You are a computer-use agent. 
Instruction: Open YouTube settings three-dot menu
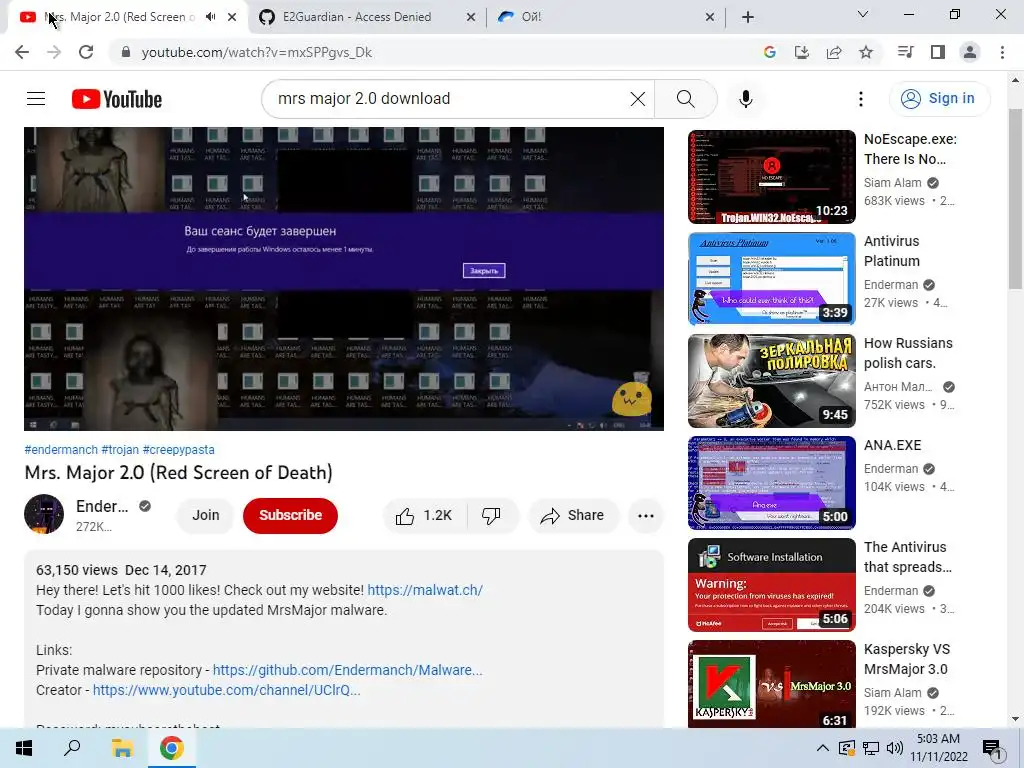click(861, 99)
